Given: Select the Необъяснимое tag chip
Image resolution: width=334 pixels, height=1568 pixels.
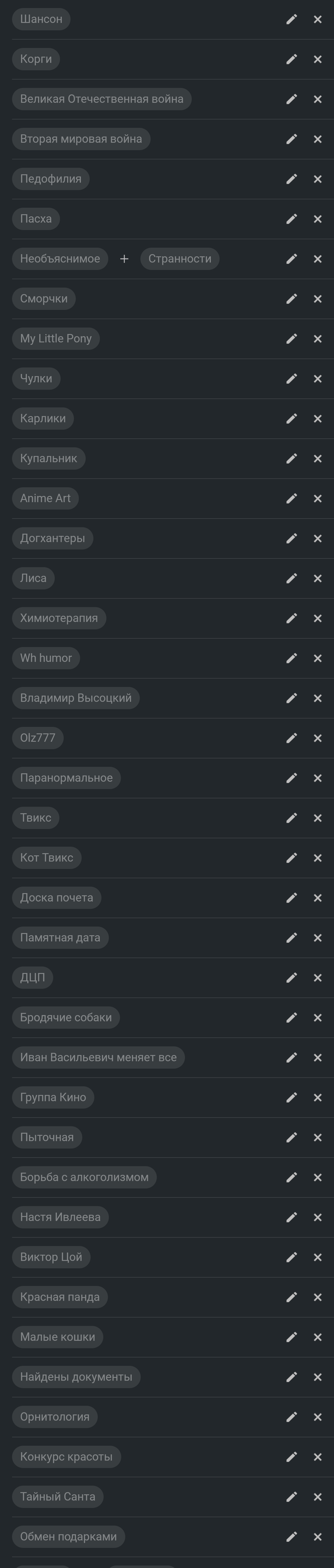Looking at the screenshot, I should [60, 259].
